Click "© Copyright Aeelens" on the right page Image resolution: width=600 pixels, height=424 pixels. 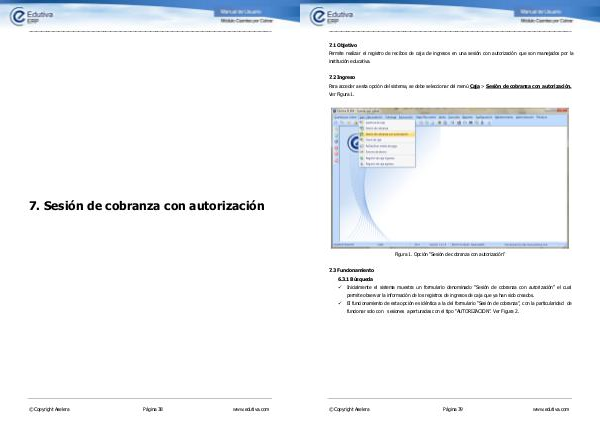point(349,409)
